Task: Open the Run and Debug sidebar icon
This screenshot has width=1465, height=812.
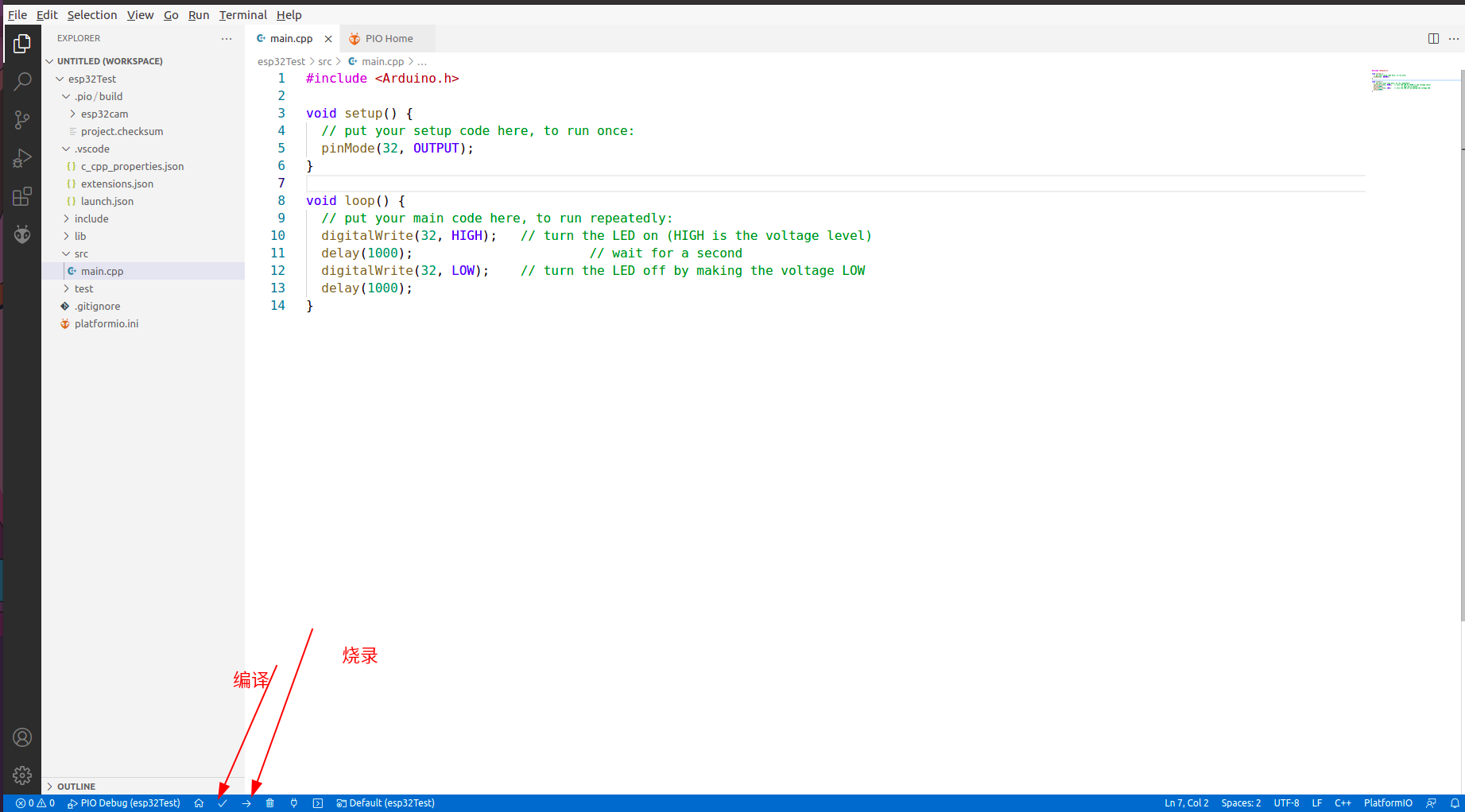Action: tap(22, 157)
